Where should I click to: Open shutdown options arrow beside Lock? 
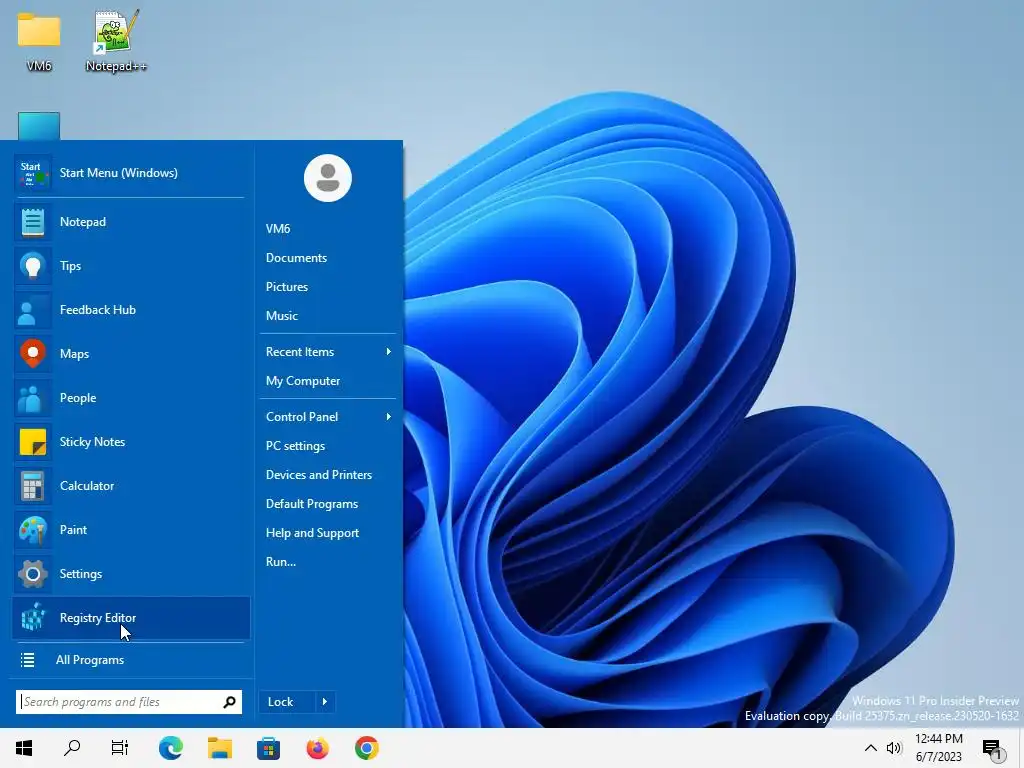click(x=325, y=702)
